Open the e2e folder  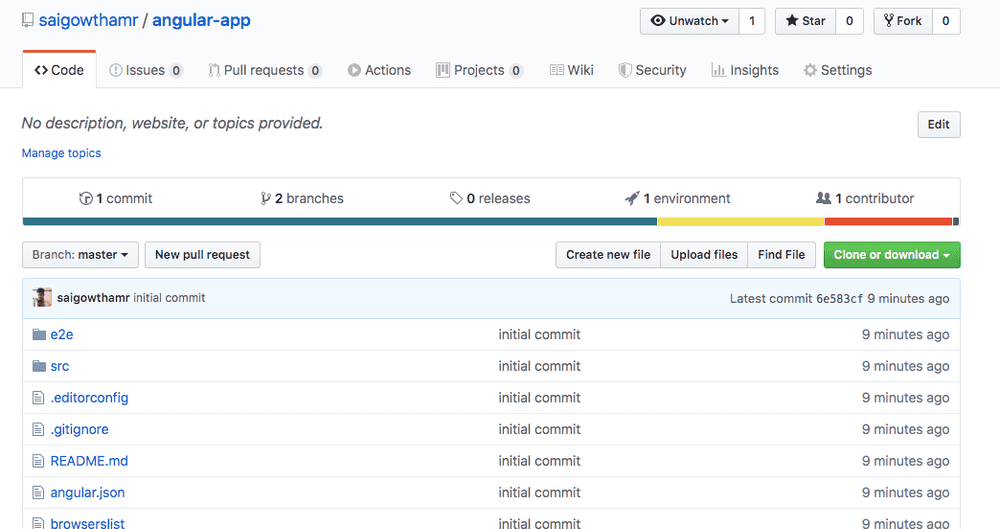coord(62,334)
